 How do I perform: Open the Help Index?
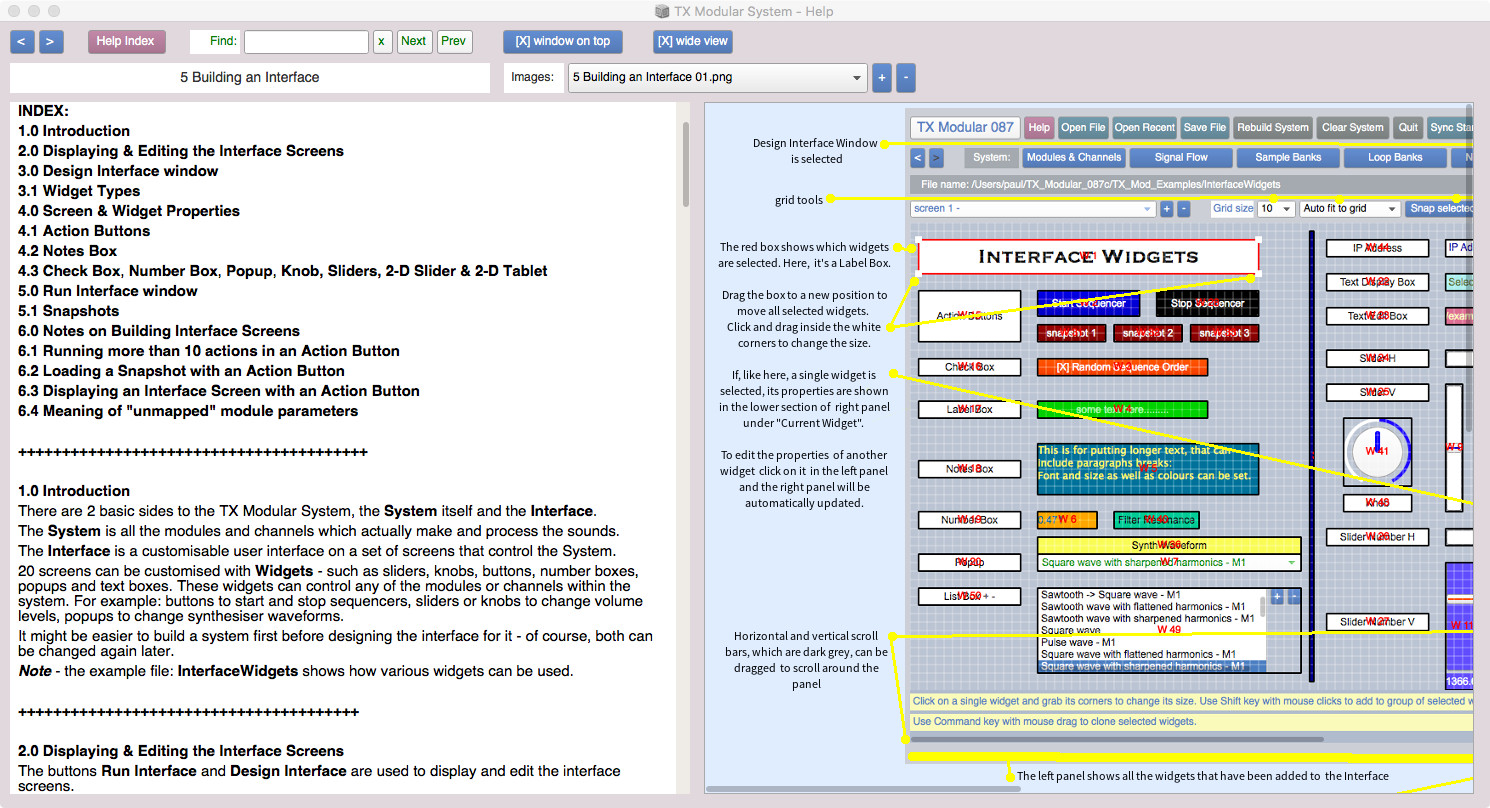tap(125, 41)
